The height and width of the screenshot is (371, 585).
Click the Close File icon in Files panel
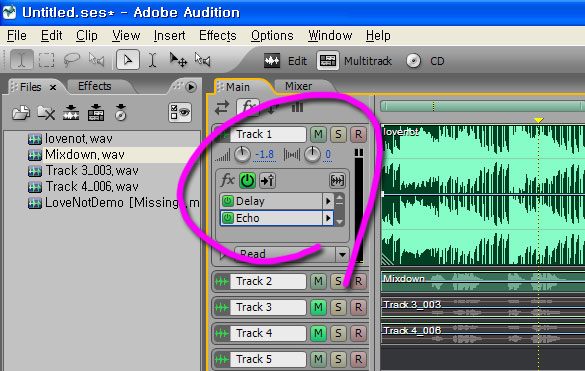coord(46,113)
